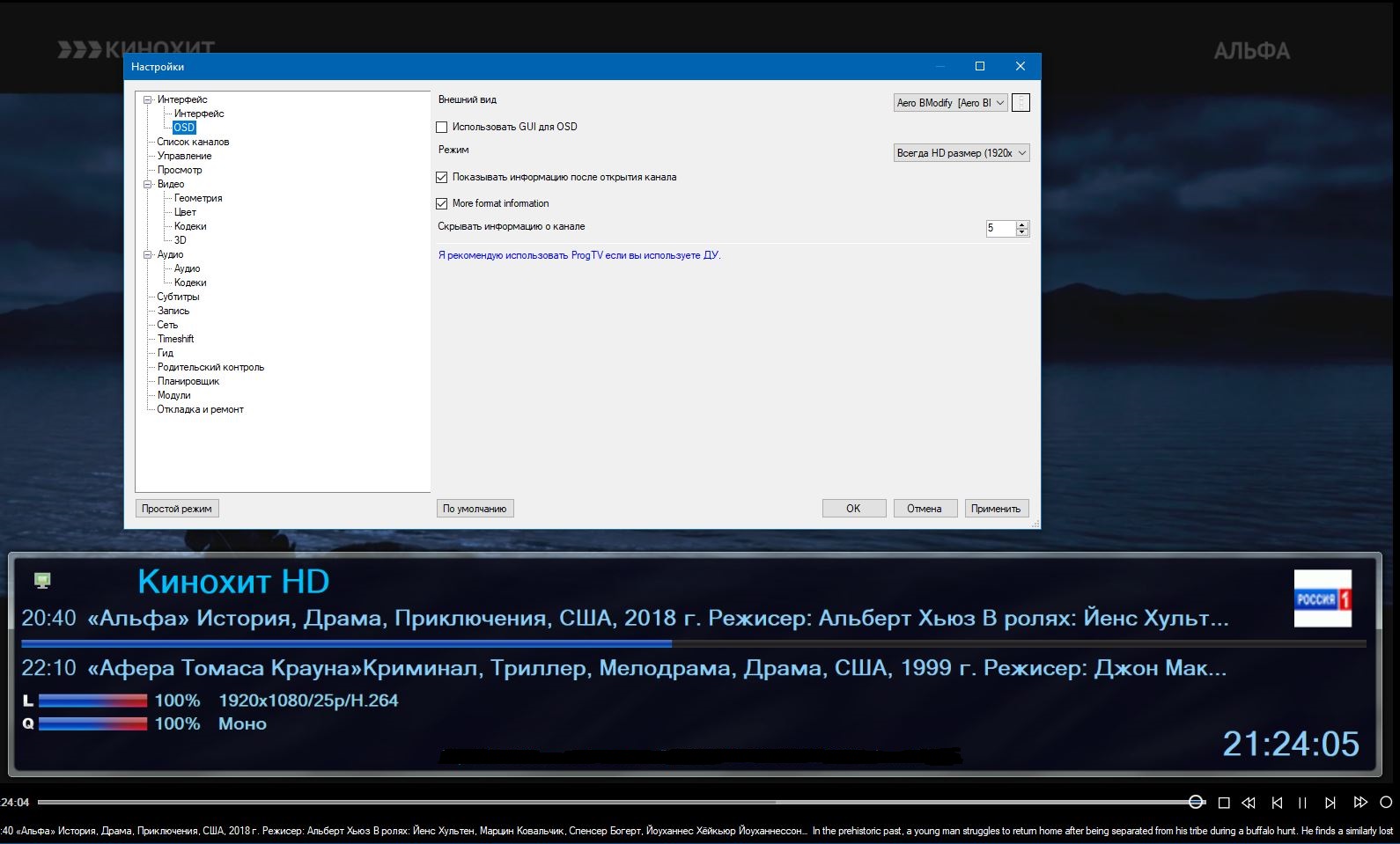Enable 'Использовать GUI для OSD' checkbox
The width and height of the screenshot is (1400, 844).
point(442,128)
